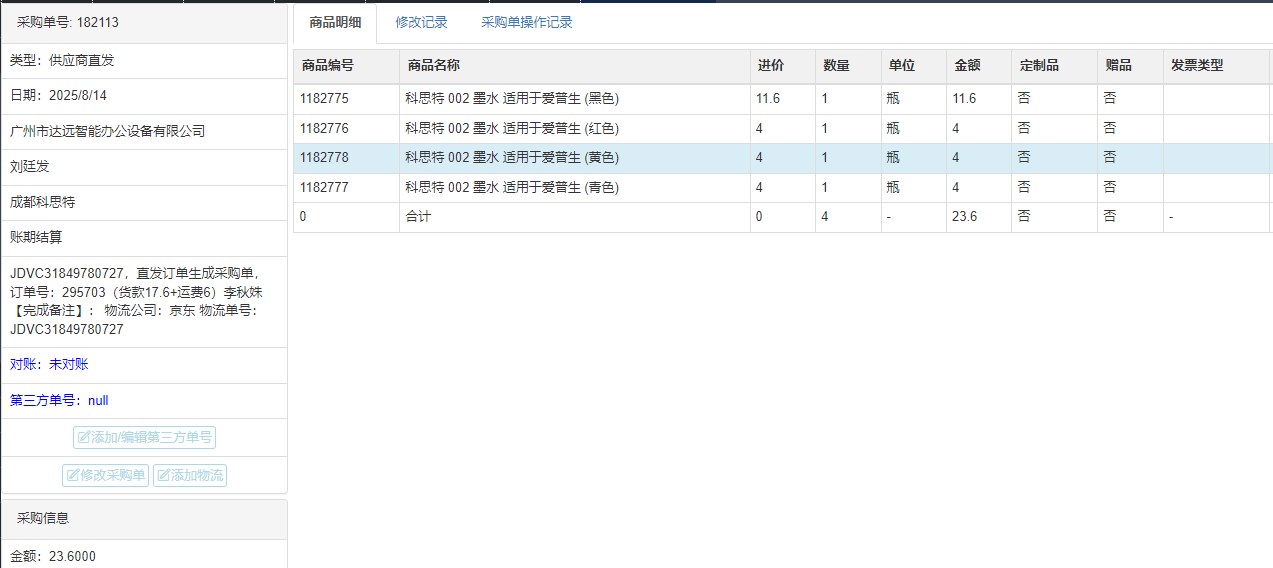1273x568 pixels.
Task: Click the 进价 column header
Action: click(x=782, y=66)
